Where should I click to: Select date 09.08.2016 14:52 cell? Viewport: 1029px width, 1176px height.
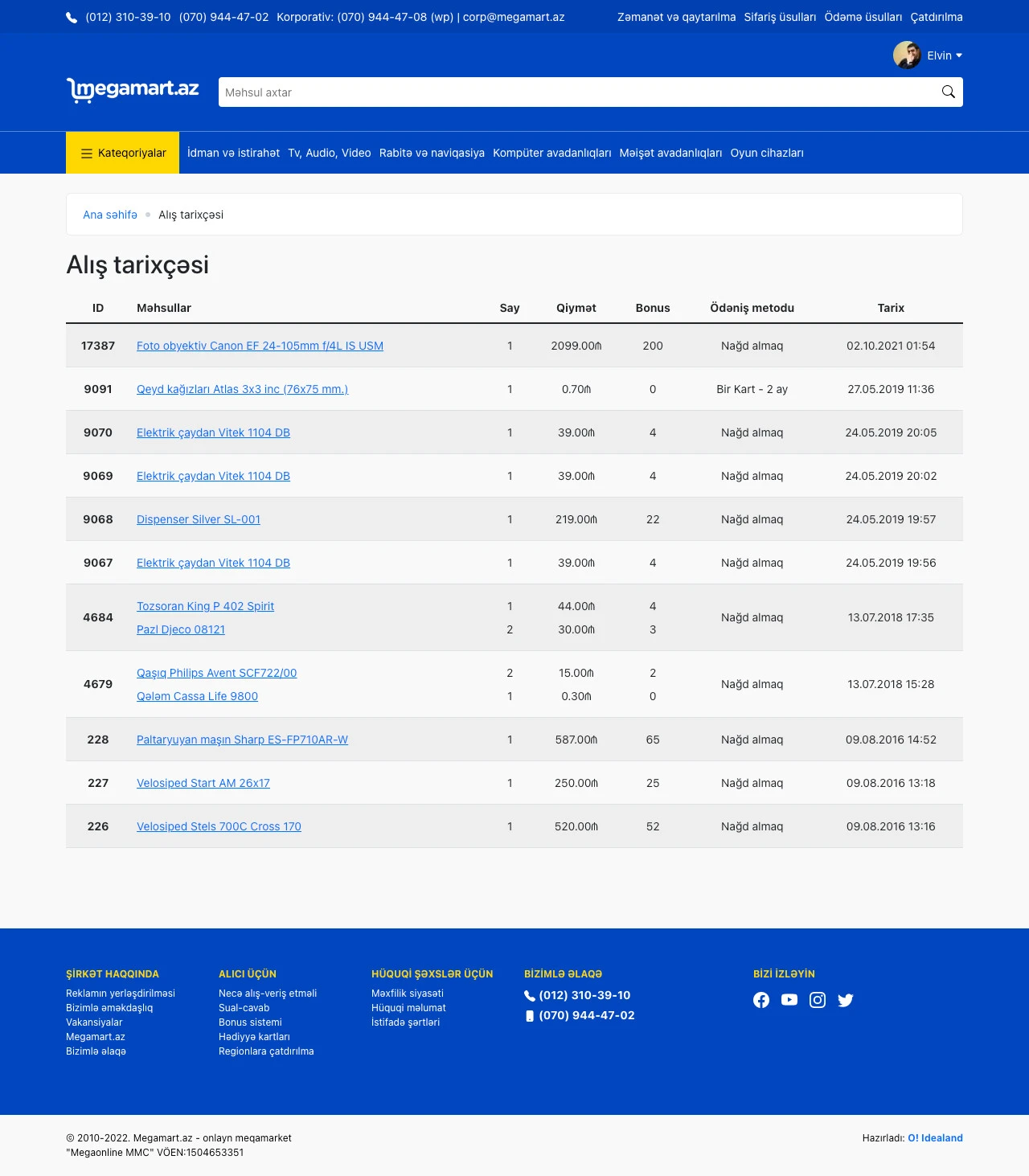point(891,740)
